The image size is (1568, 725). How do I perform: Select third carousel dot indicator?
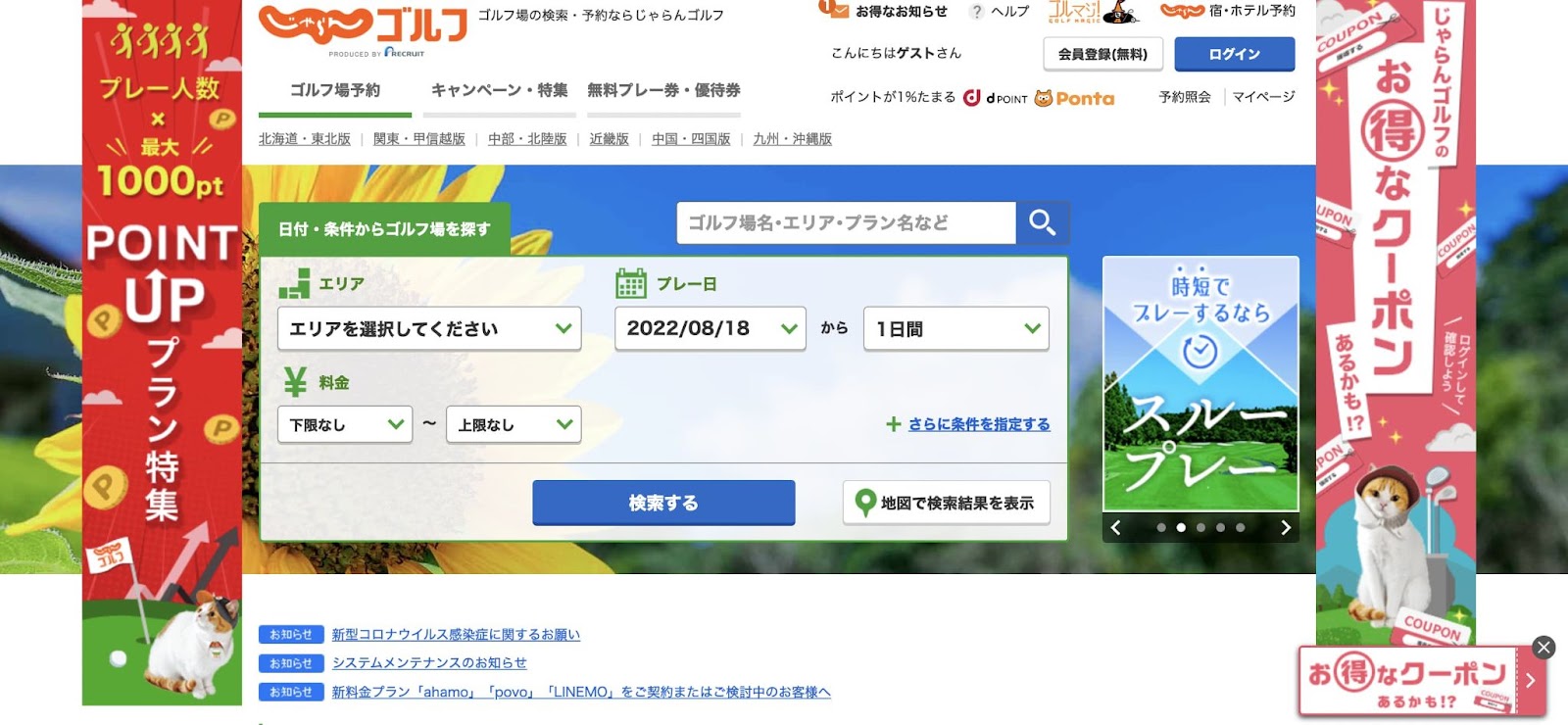pyautogui.click(x=1200, y=527)
